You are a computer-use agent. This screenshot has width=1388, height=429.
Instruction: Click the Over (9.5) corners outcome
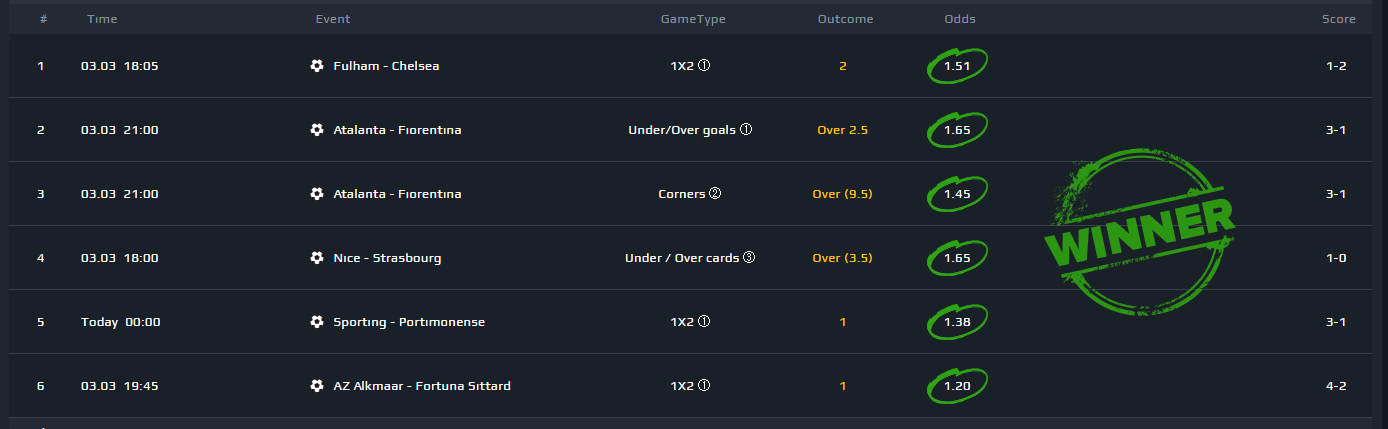point(842,194)
